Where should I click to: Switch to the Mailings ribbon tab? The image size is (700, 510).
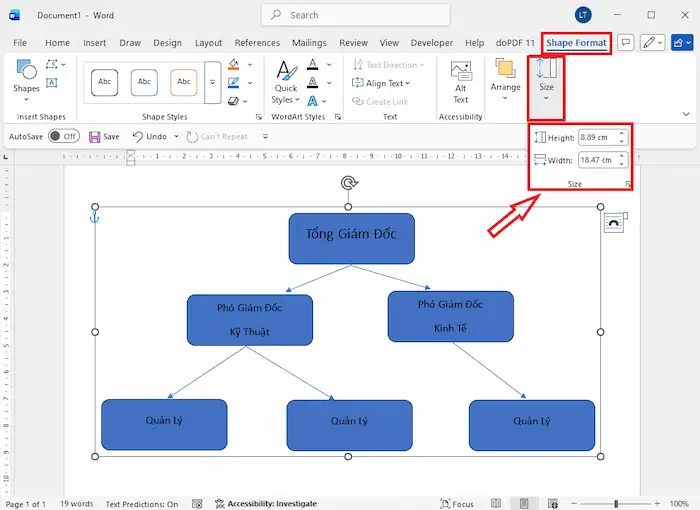coord(309,43)
